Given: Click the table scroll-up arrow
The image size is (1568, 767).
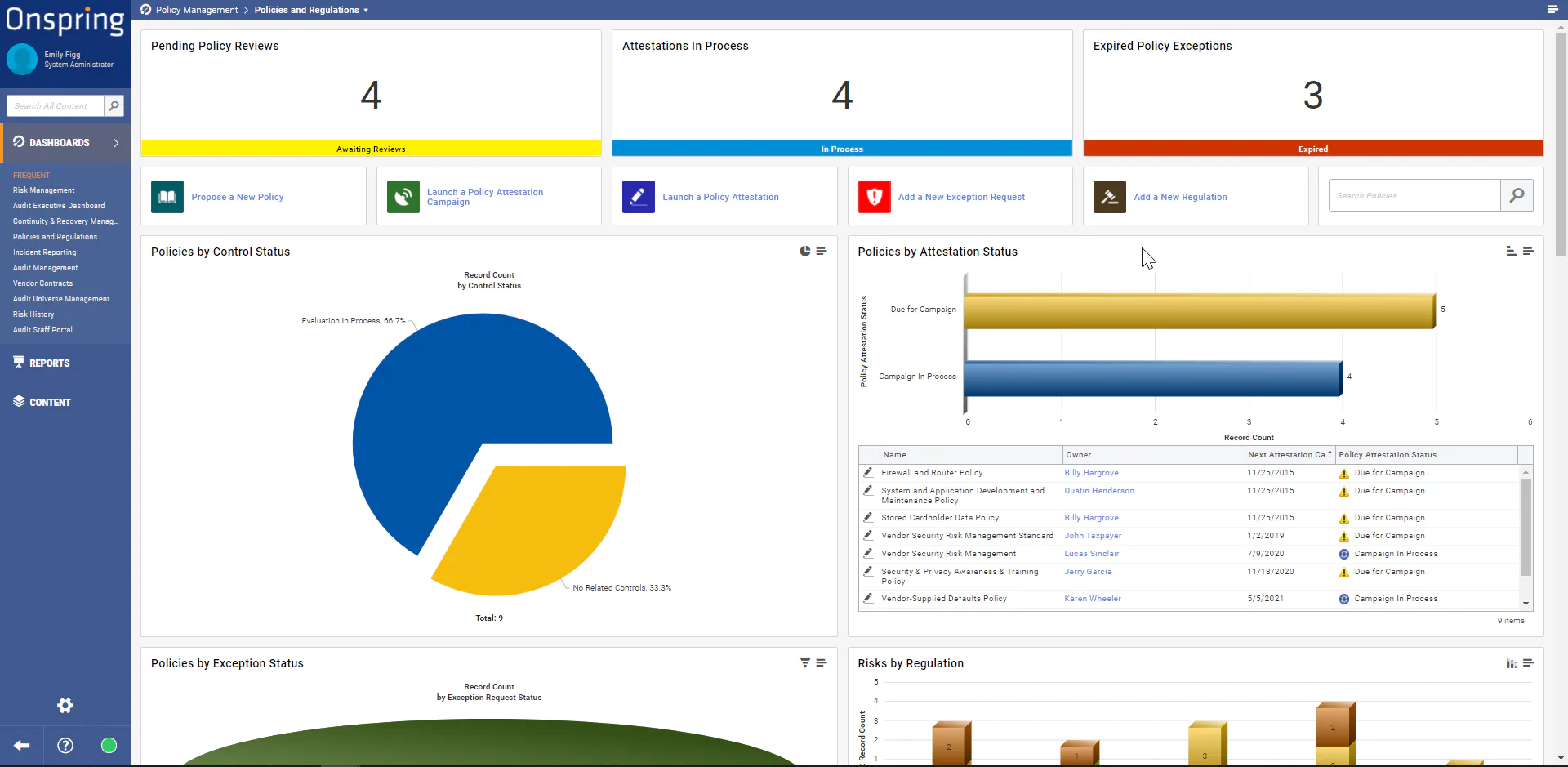Looking at the screenshot, I should (x=1526, y=473).
